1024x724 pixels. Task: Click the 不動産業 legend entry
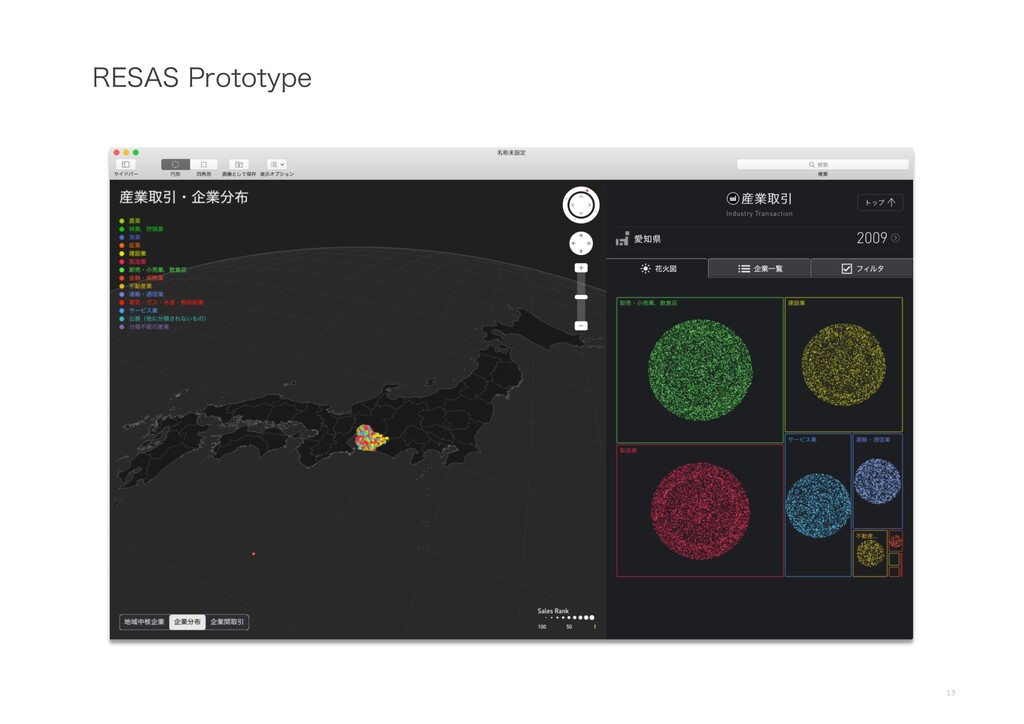pos(136,286)
